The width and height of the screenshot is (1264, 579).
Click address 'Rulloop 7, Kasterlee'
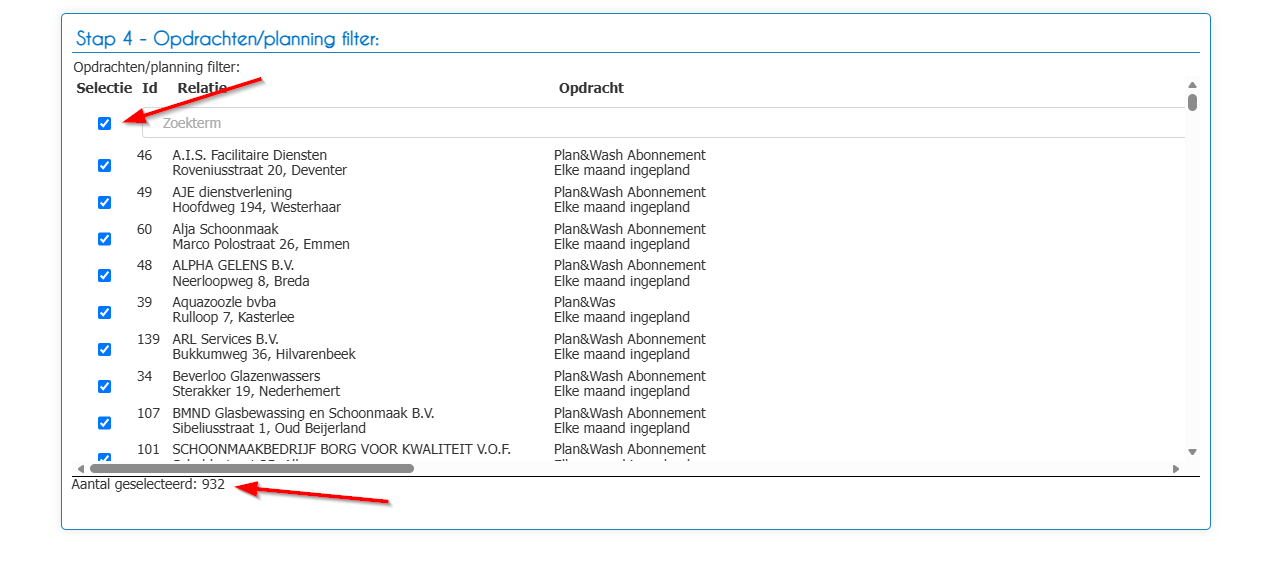(233, 317)
